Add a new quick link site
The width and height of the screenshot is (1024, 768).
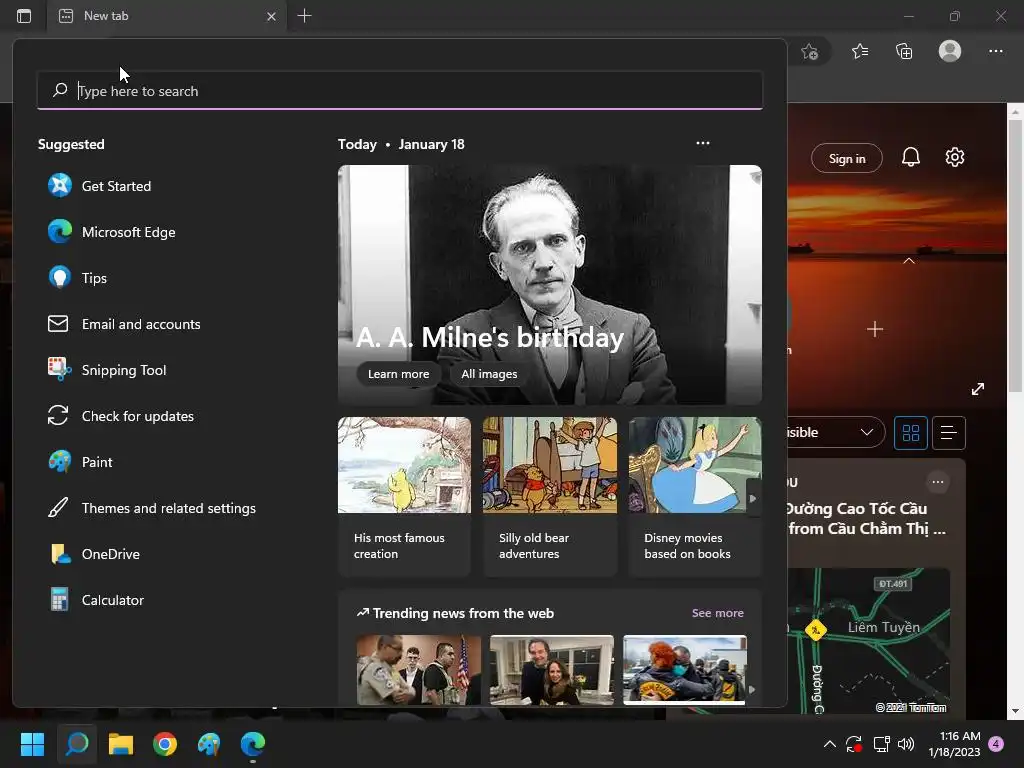point(875,329)
